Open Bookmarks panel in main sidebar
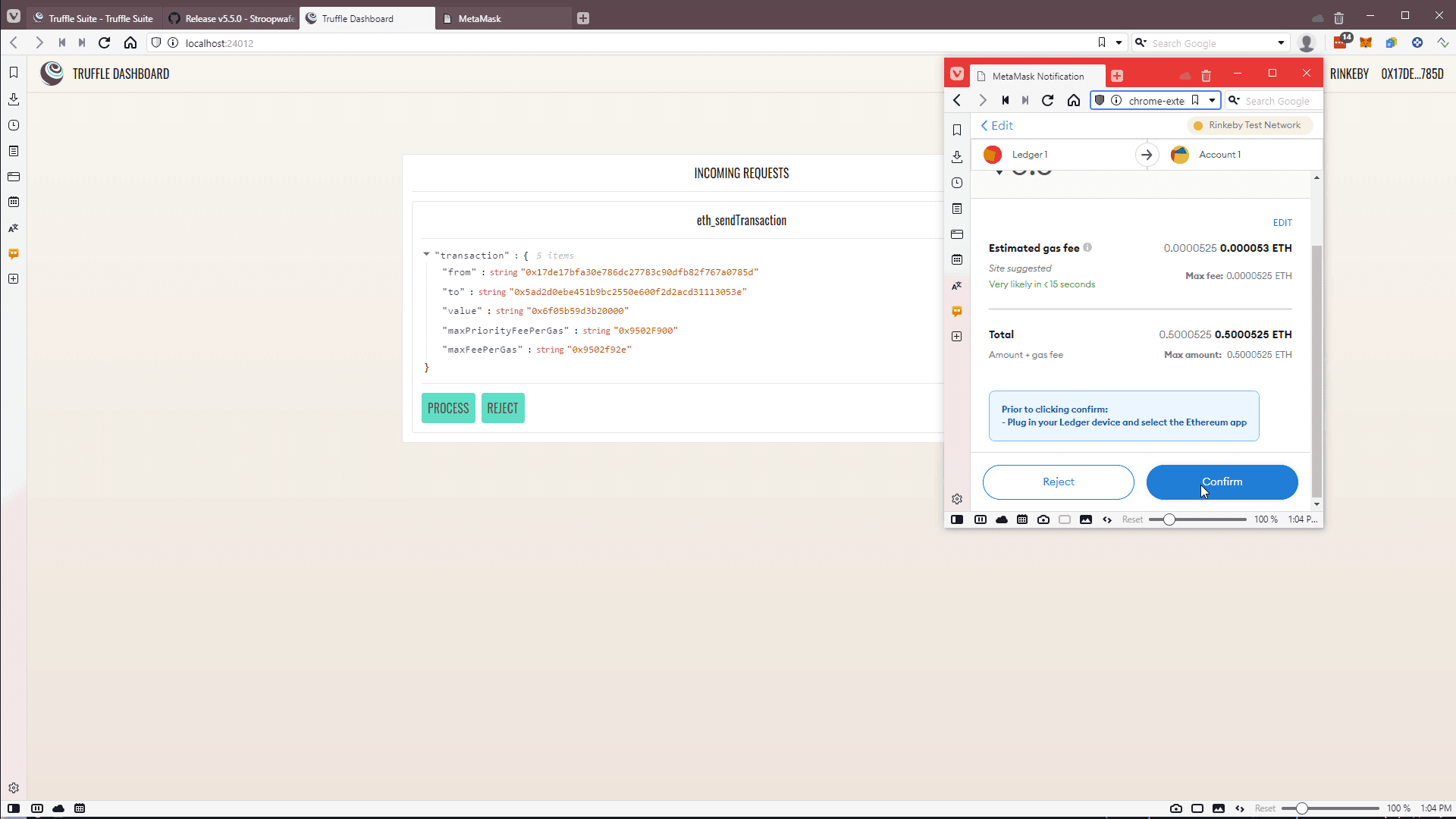The width and height of the screenshot is (1456, 819). [14, 73]
